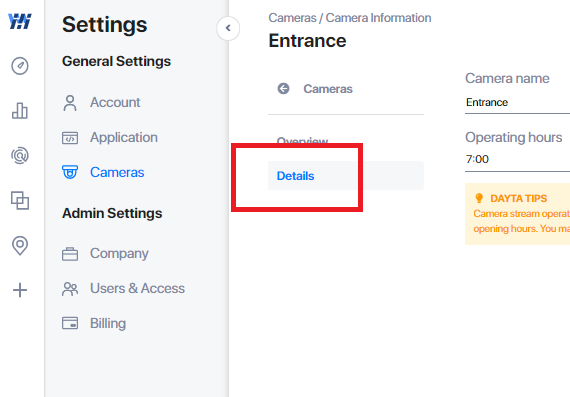
Task: Open Billing settings
Action: click(x=94, y=323)
